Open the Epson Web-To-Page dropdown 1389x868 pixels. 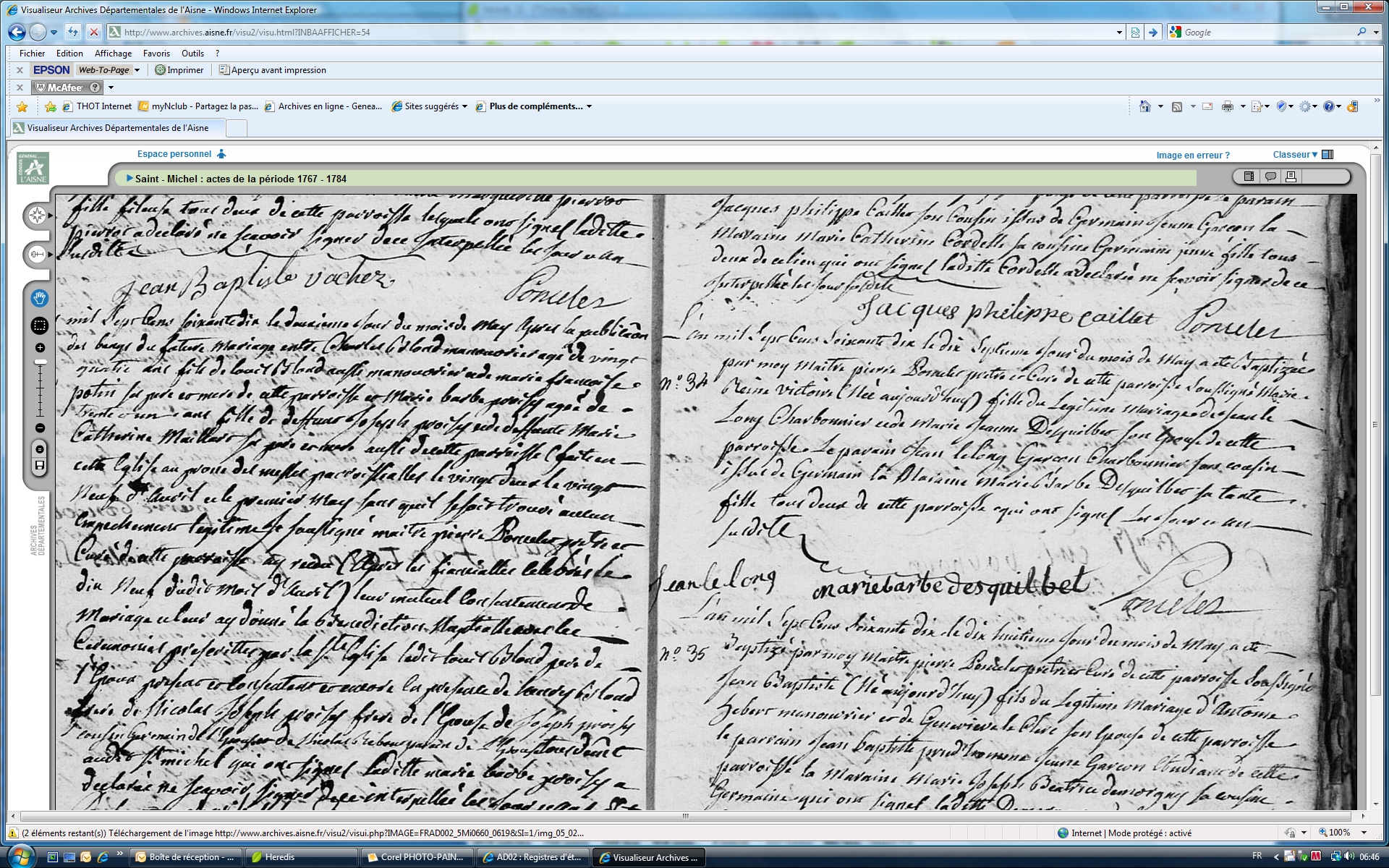[137, 70]
